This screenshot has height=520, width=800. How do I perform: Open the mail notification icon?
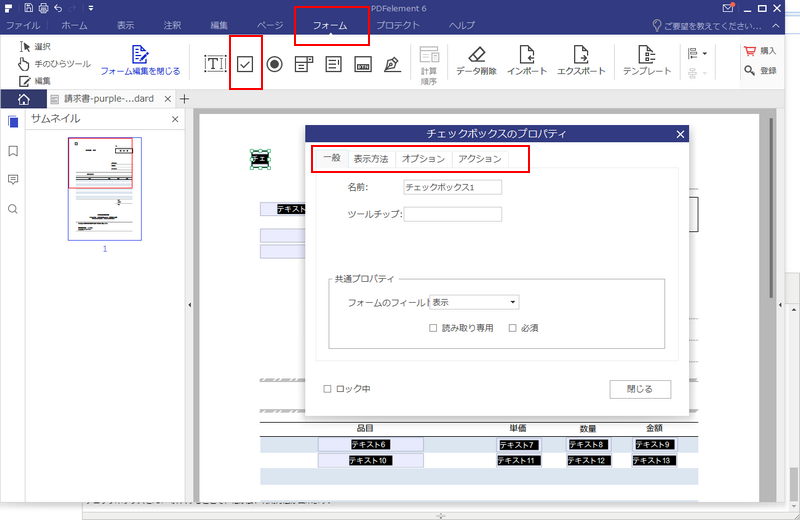click(x=728, y=8)
